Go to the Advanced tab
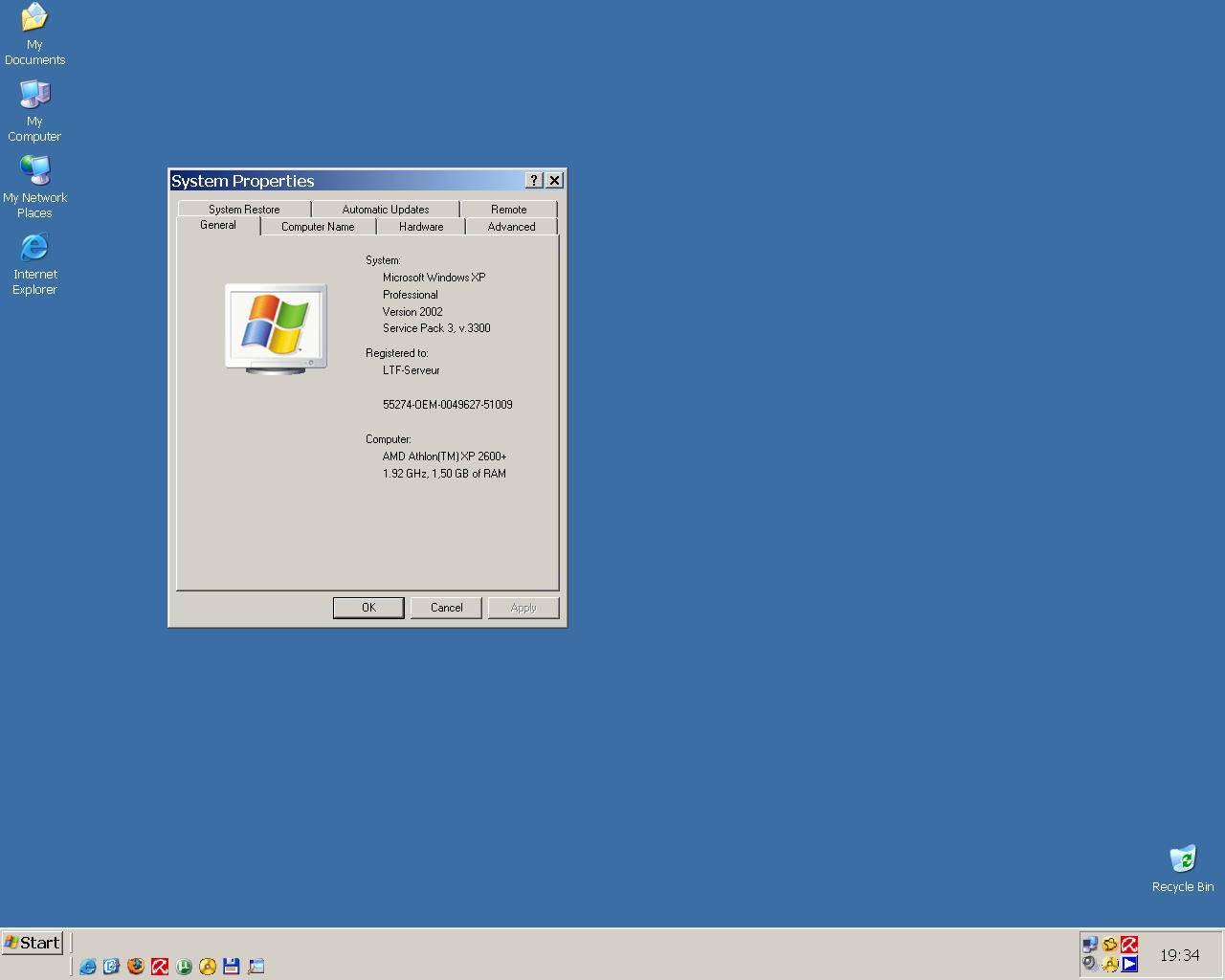The image size is (1225, 980). point(511,227)
